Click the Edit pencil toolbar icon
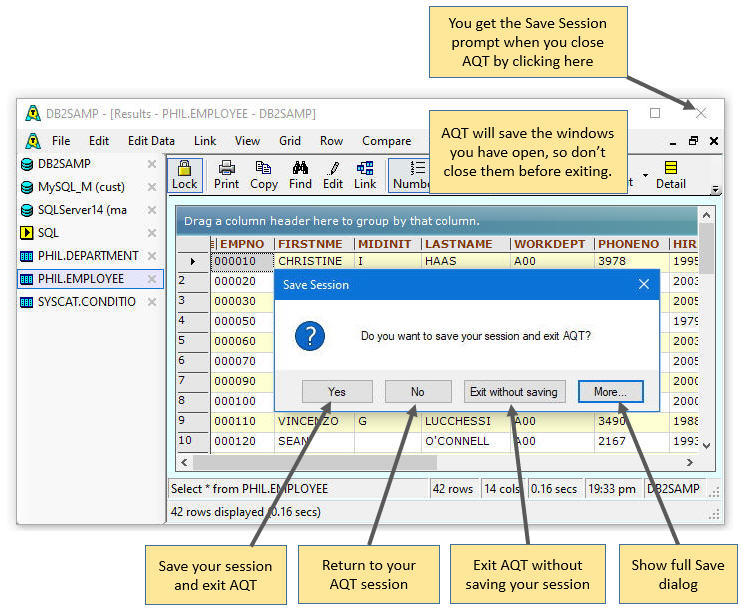This screenshot has height=608, width=741. pyautogui.click(x=333, y=175)
